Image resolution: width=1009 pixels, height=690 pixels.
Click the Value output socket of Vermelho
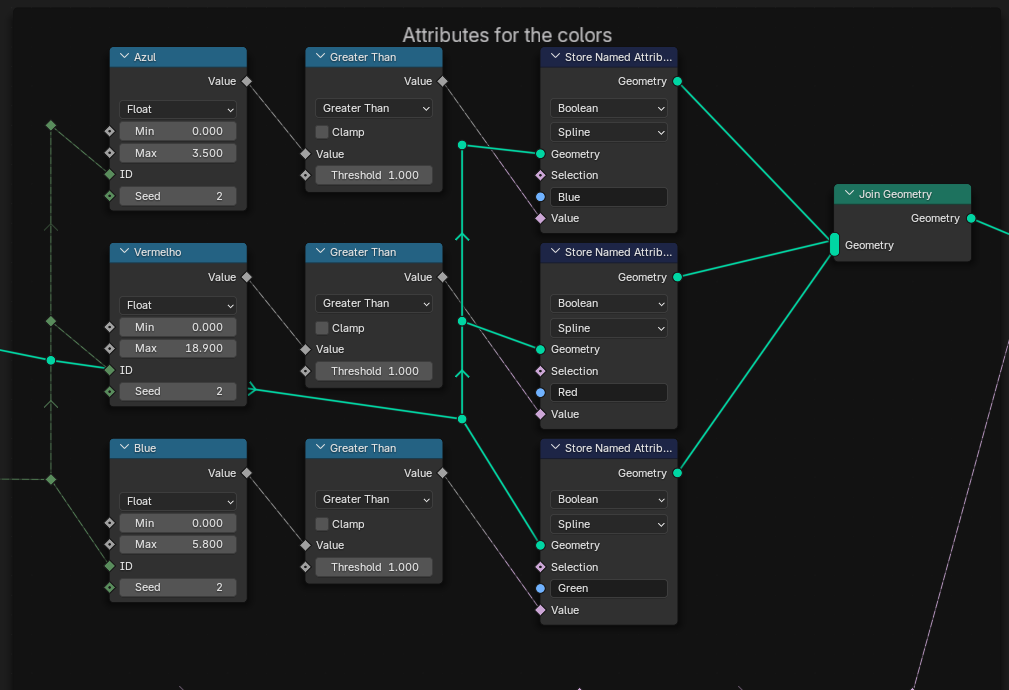(246, 277)
